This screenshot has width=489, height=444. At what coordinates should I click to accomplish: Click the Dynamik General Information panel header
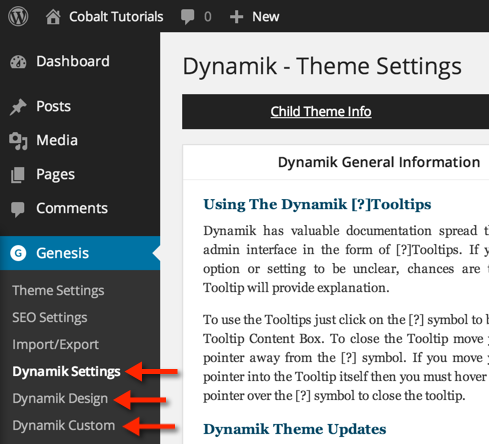pos(379,162)
